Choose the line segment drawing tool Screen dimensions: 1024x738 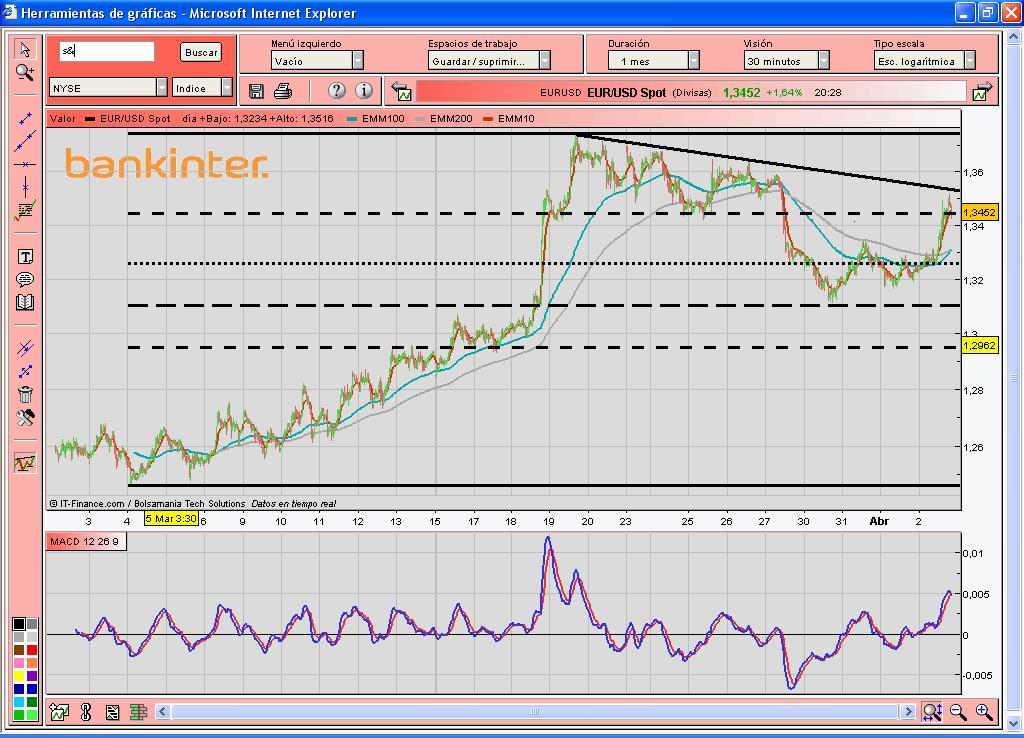coord(25,118)
